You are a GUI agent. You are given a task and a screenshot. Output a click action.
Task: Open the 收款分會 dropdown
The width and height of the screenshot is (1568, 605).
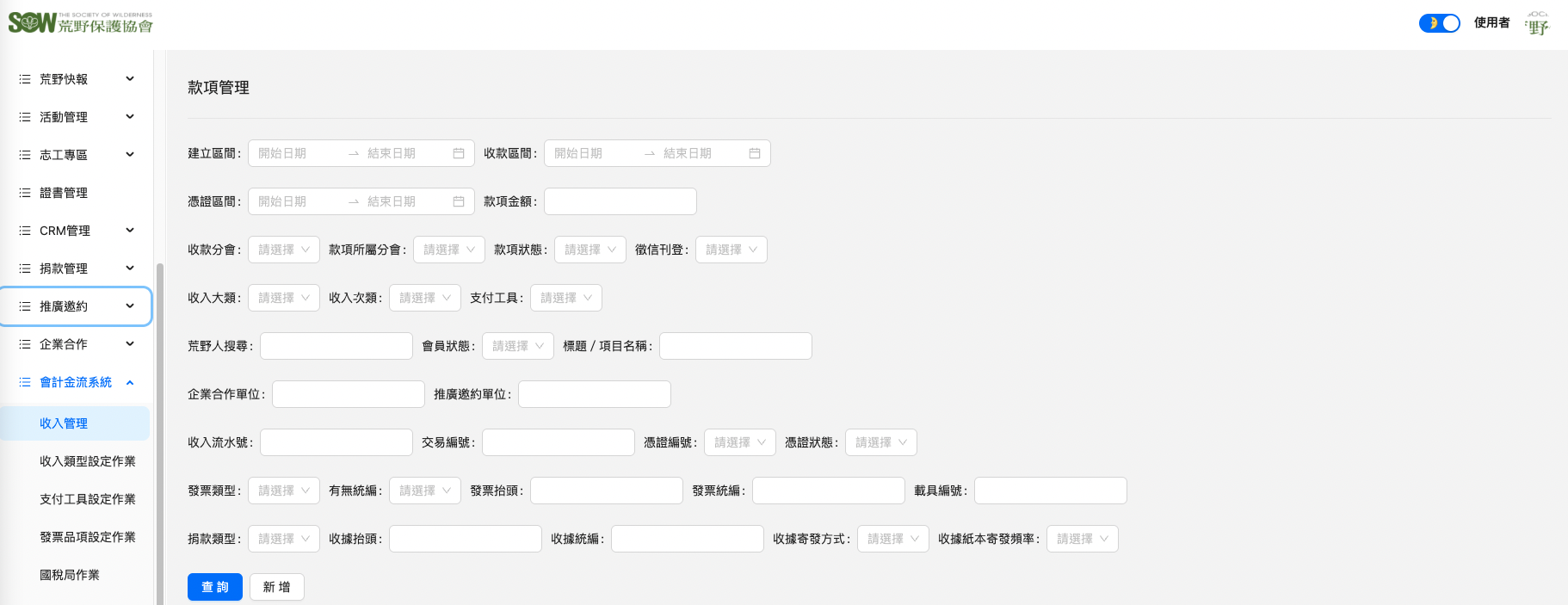[x=284, y=250]
